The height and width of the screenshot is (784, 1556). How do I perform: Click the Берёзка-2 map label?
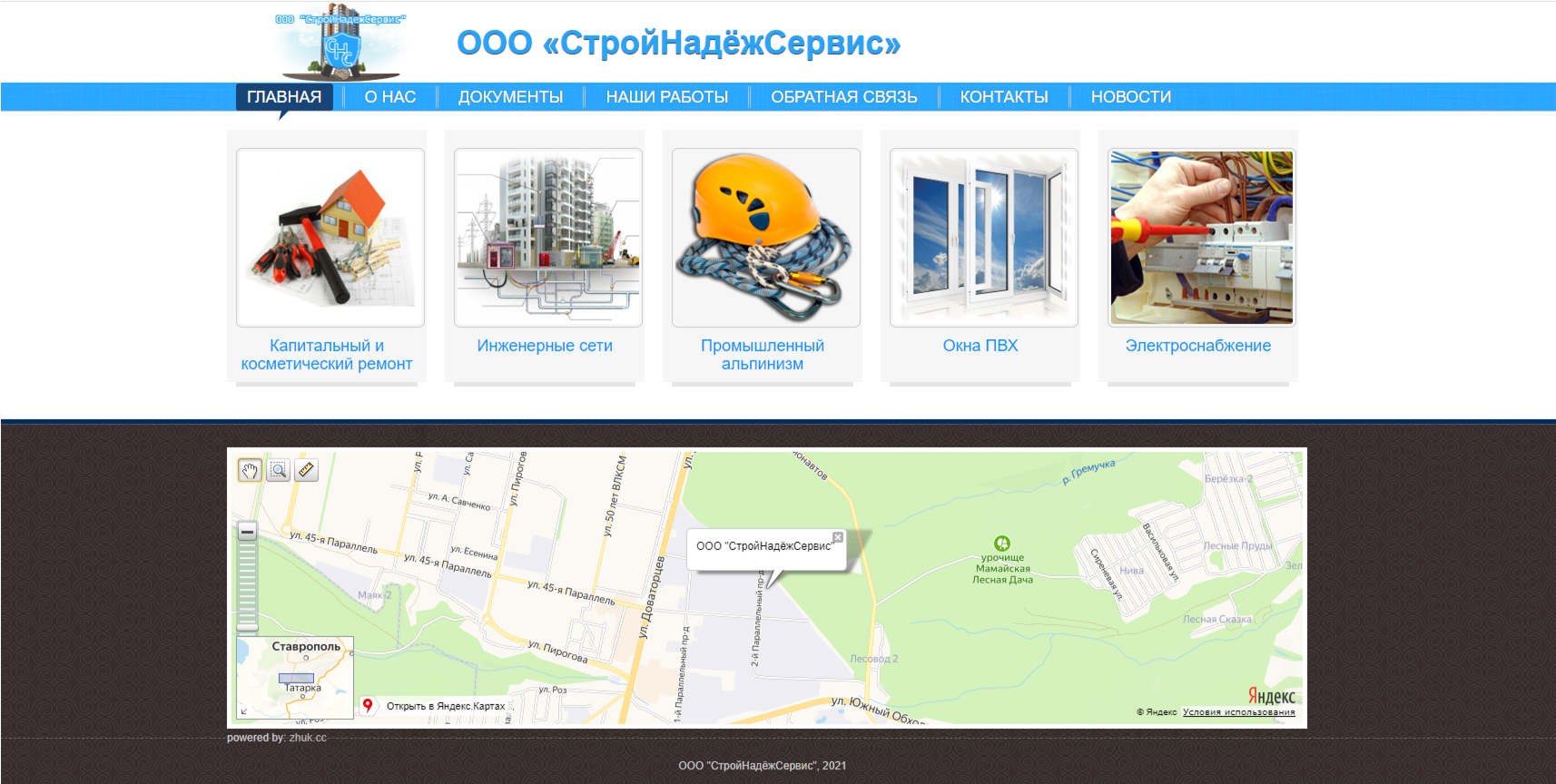[1228, 479]
